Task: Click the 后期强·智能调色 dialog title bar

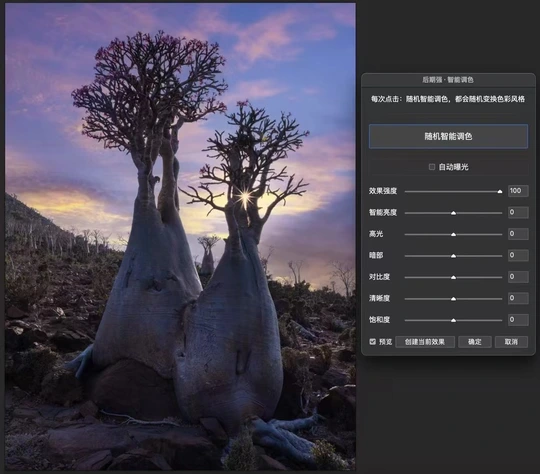Action: tap(448, 80)
